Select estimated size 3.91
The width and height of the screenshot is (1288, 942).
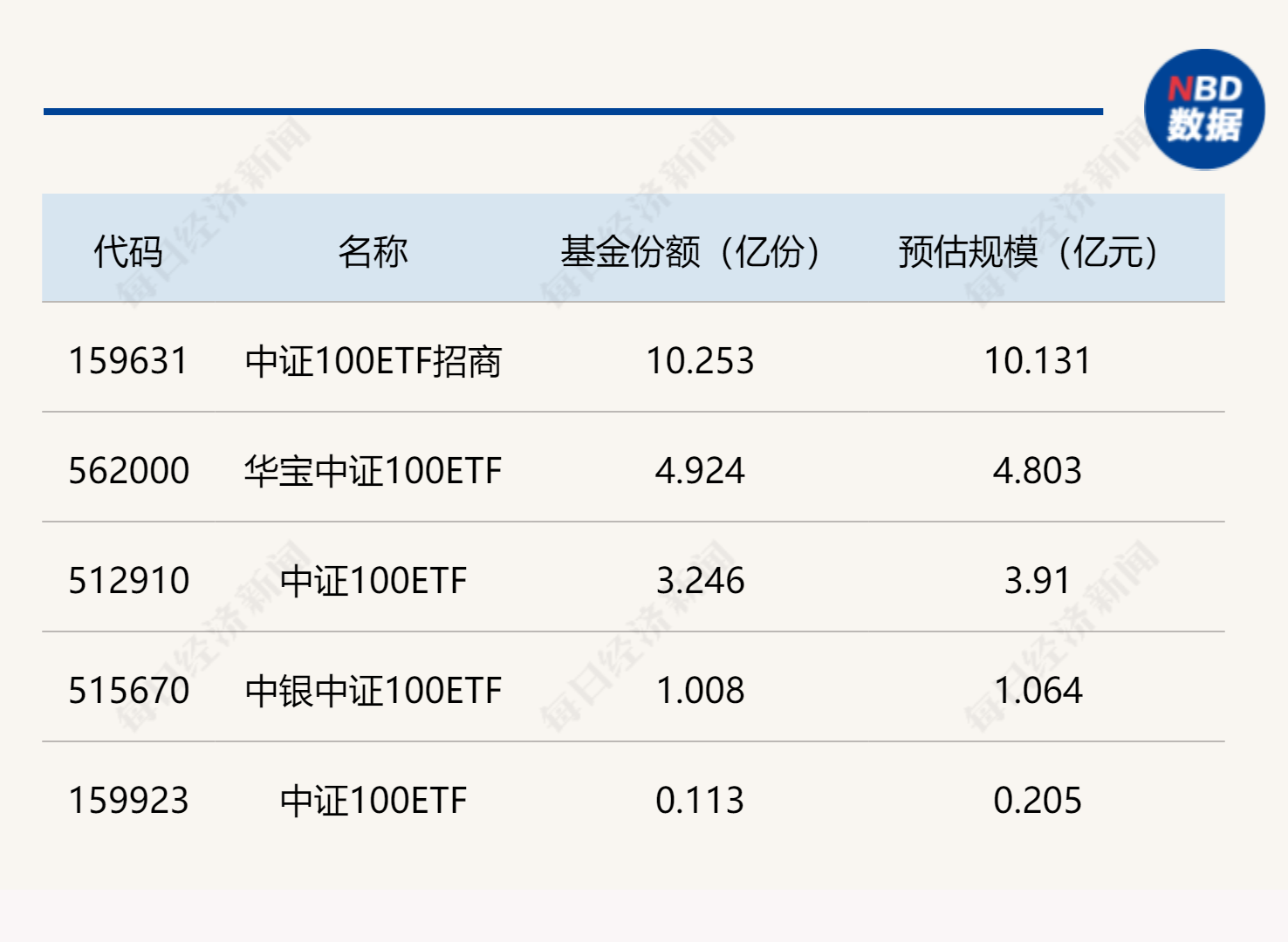[x=1038, y=581]
